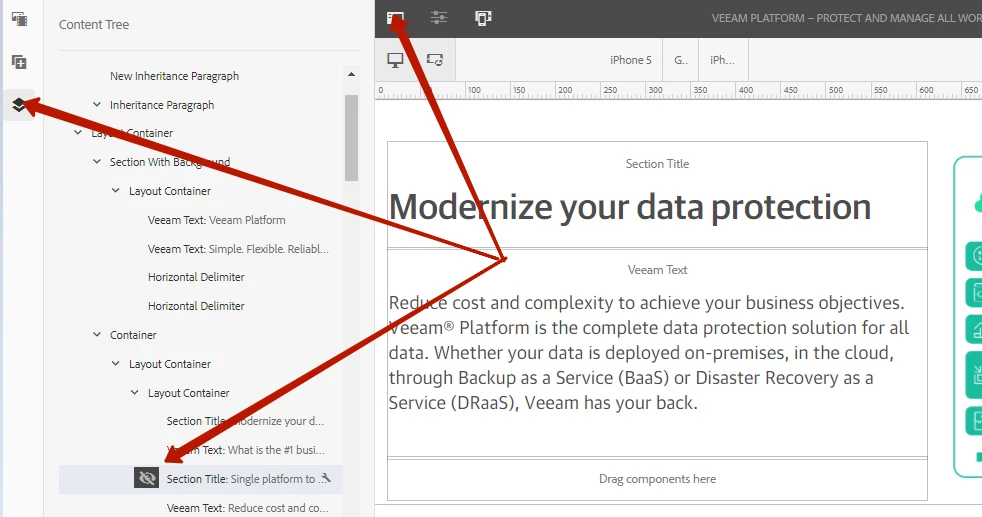Viewport: 982px width, 517px height.
Task: Toggle the side panel button
Action: pos(395,18)
